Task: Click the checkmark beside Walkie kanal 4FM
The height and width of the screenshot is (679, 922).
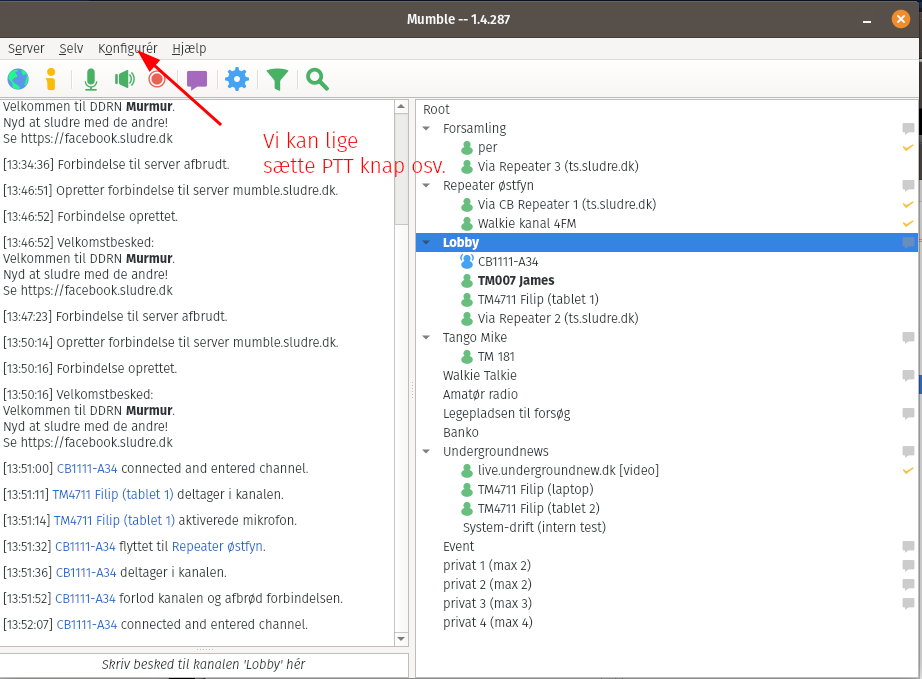Action: coord(908,223)
